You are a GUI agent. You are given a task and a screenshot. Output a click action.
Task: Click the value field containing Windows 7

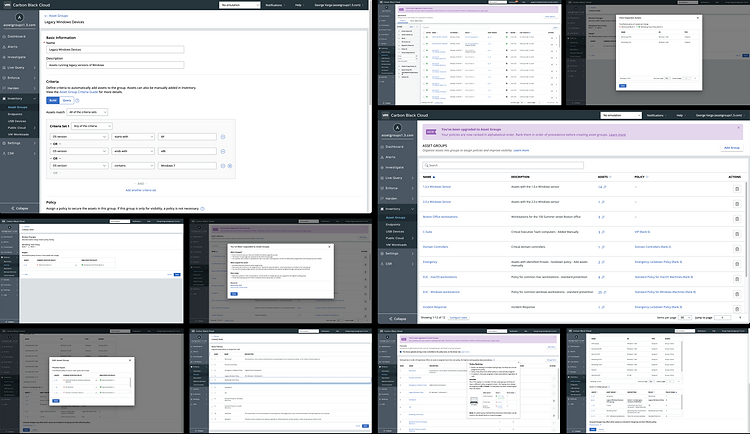tap(187, 166)
